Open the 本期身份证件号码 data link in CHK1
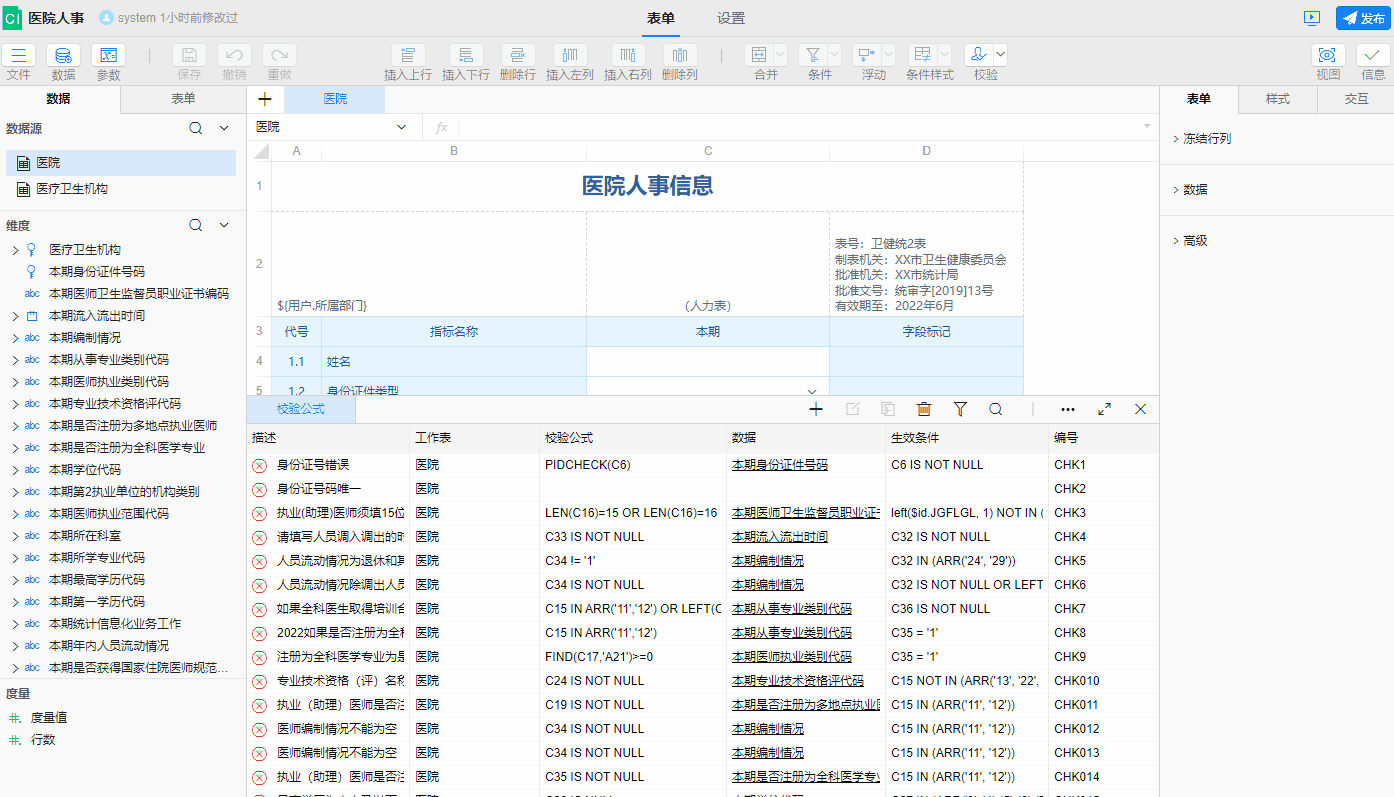The height and width of the screenshot is (797, 1394). pyautogui.click(x=779, y=465)
